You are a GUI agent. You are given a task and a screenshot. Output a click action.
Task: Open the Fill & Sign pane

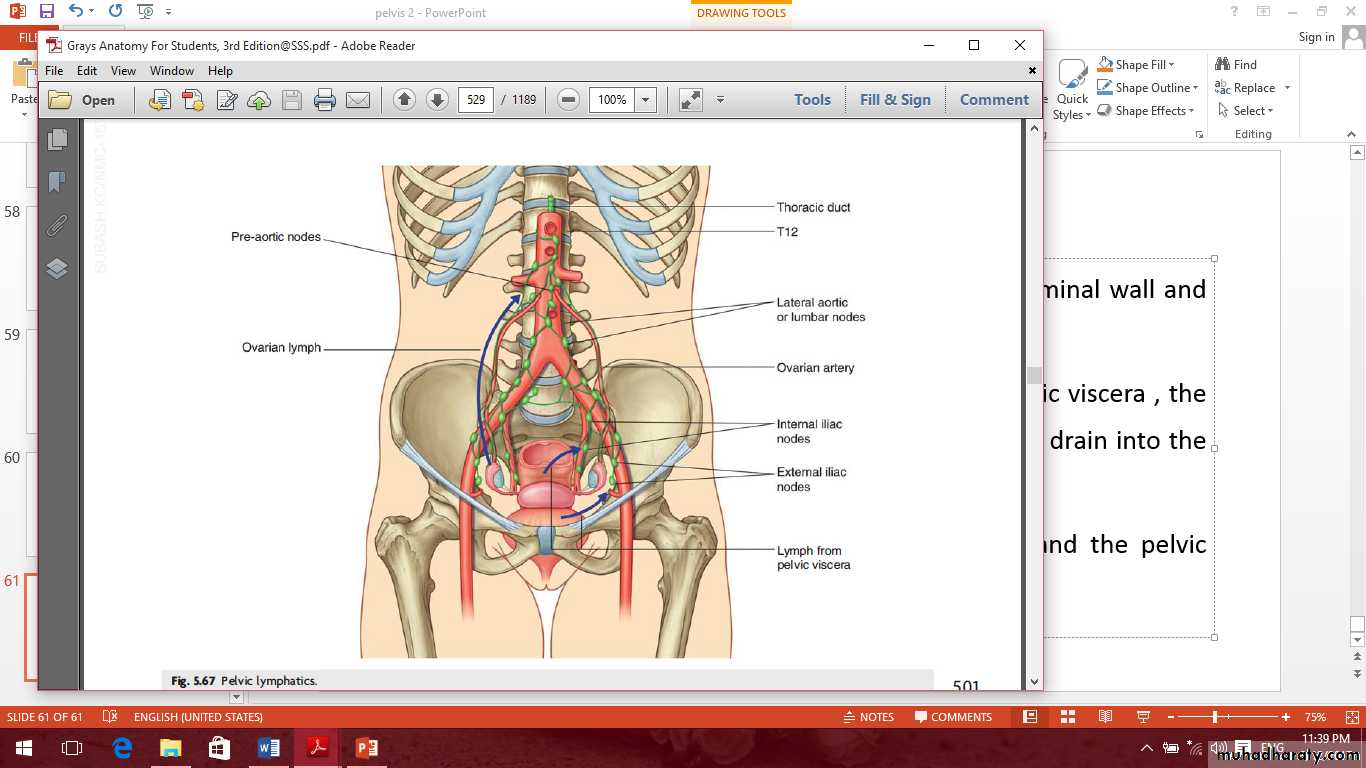click(x=895, y=100)
